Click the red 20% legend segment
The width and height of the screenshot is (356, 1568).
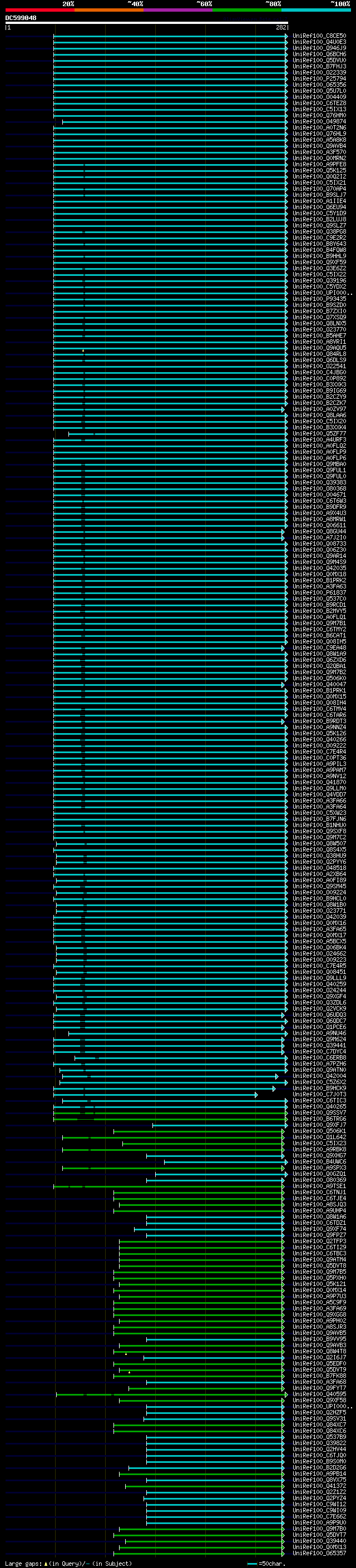click(39, 10)
